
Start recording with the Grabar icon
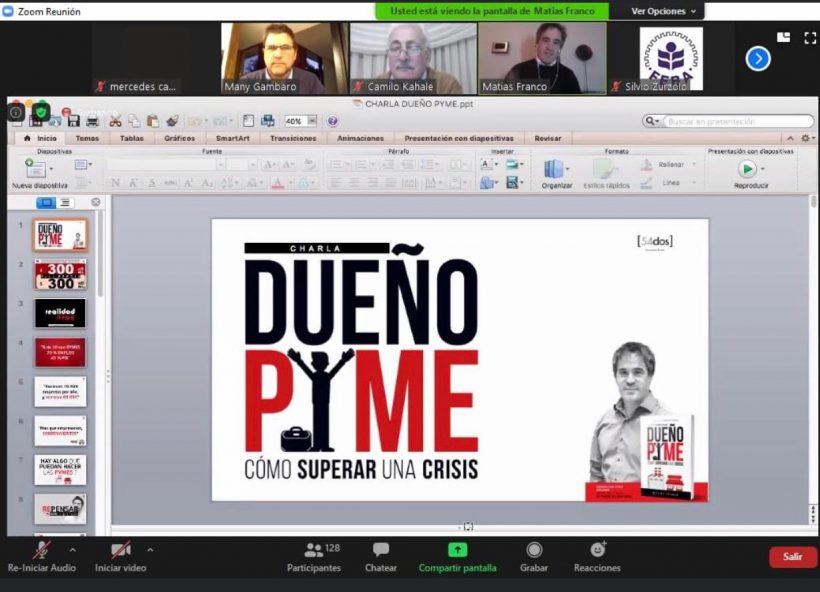click(x=534, y=550)
